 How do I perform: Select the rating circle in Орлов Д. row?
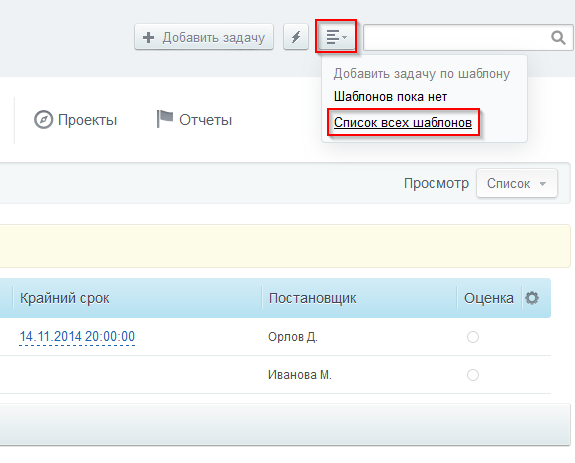pos(473,337)
